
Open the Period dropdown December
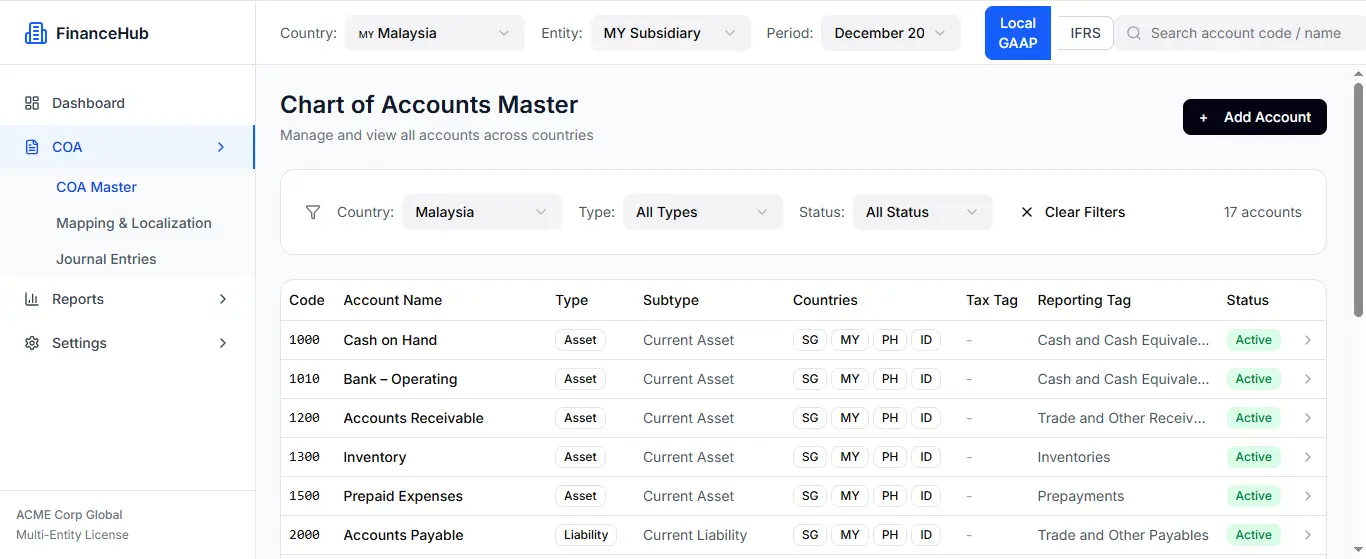pos(891,33)
